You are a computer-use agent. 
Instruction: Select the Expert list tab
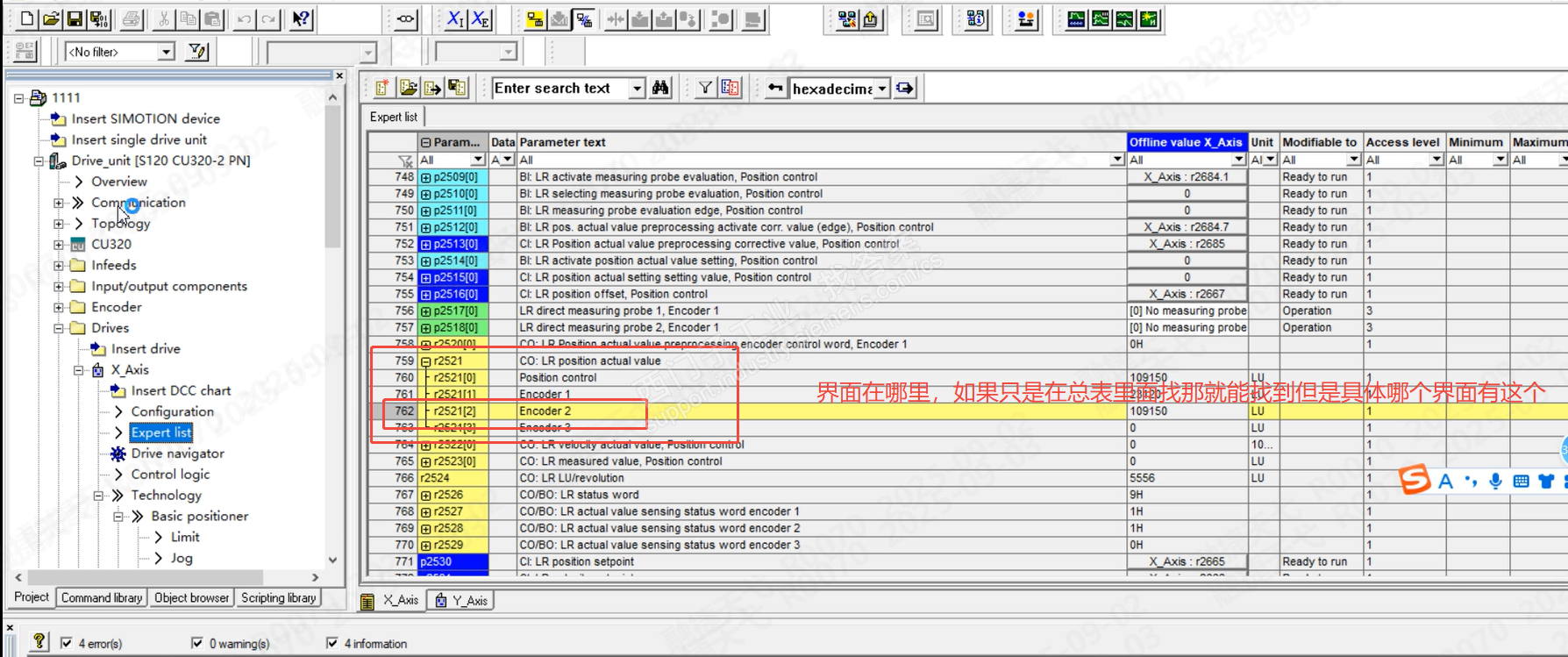pyautogui.click(x=394, y=117)
